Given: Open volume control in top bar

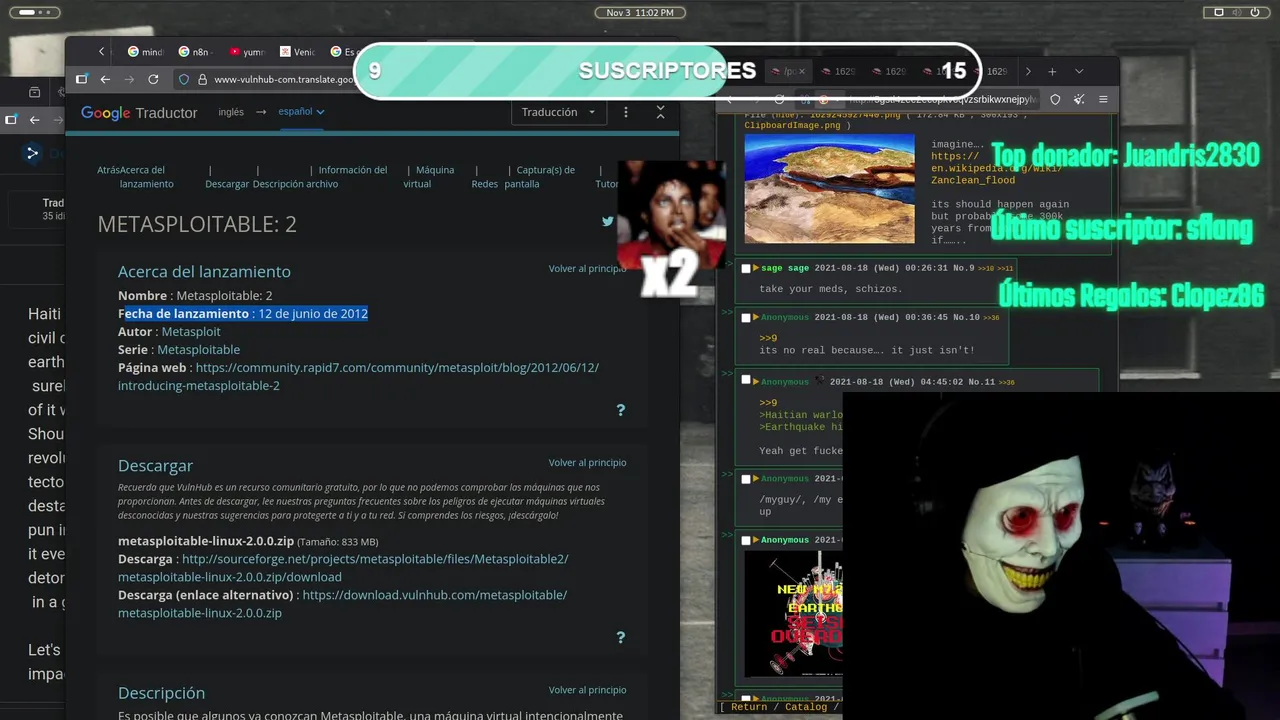Looking at the screenshot, I should (x=1239, y=12).
